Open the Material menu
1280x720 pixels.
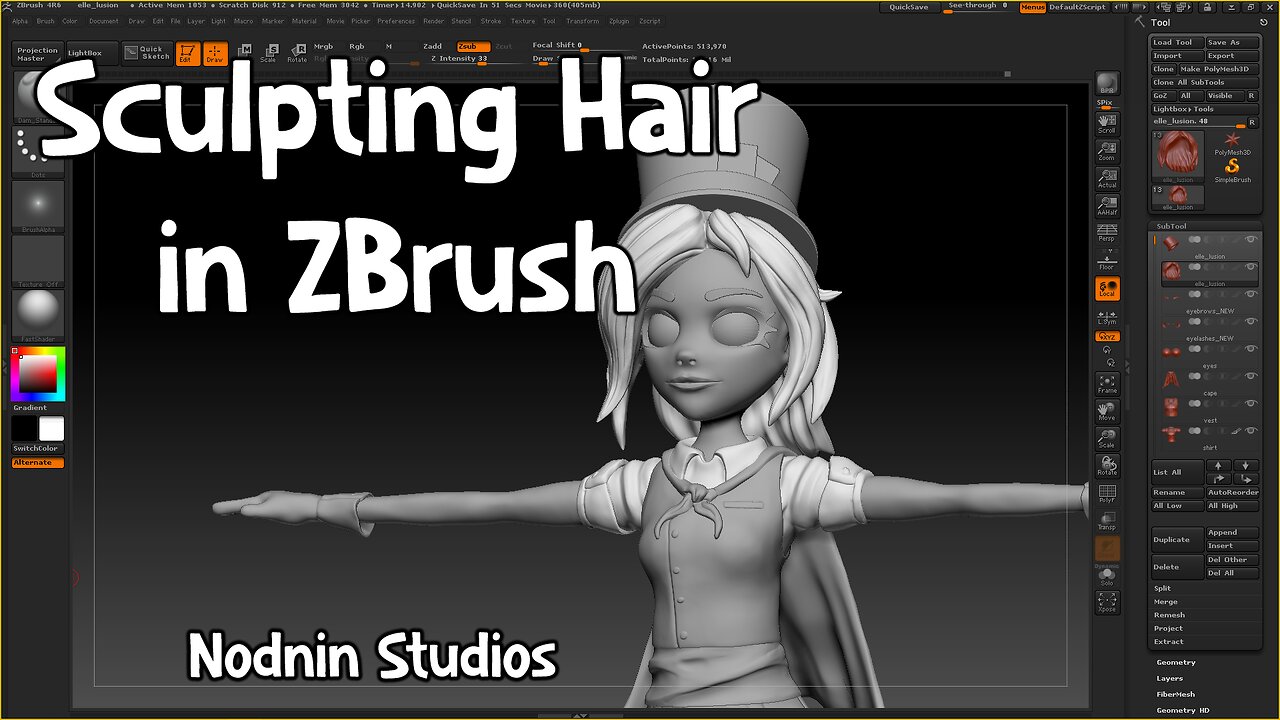(x=304, y=21)
